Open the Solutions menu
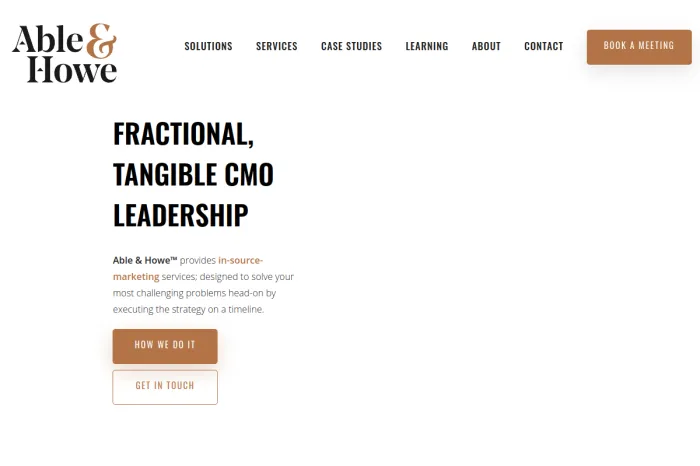The height and width of the screenshot is (466, 700). point(208,46)
